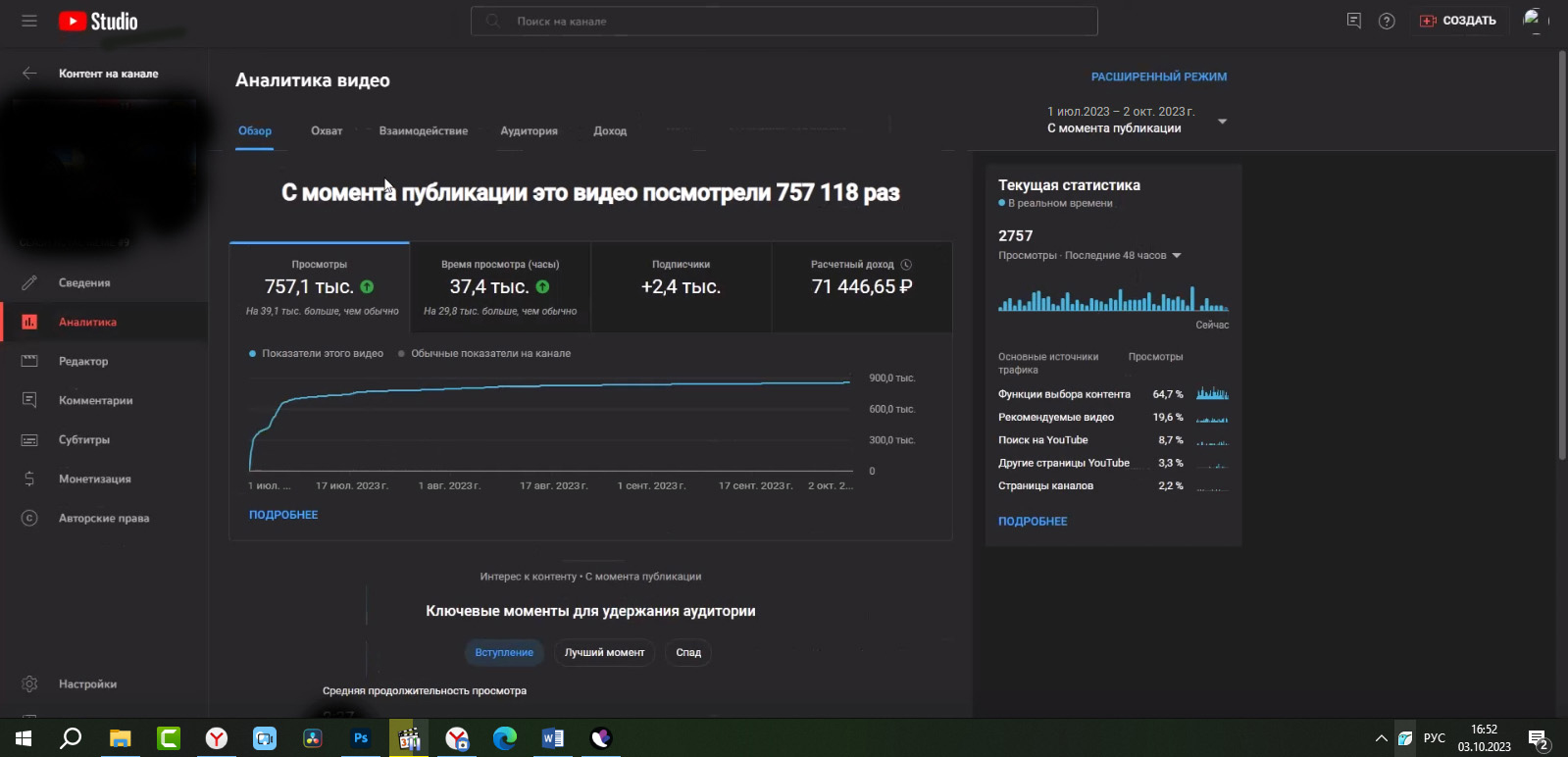Open the help question mark icon
Screen dimensions: 1568x757
(1387, 21)
